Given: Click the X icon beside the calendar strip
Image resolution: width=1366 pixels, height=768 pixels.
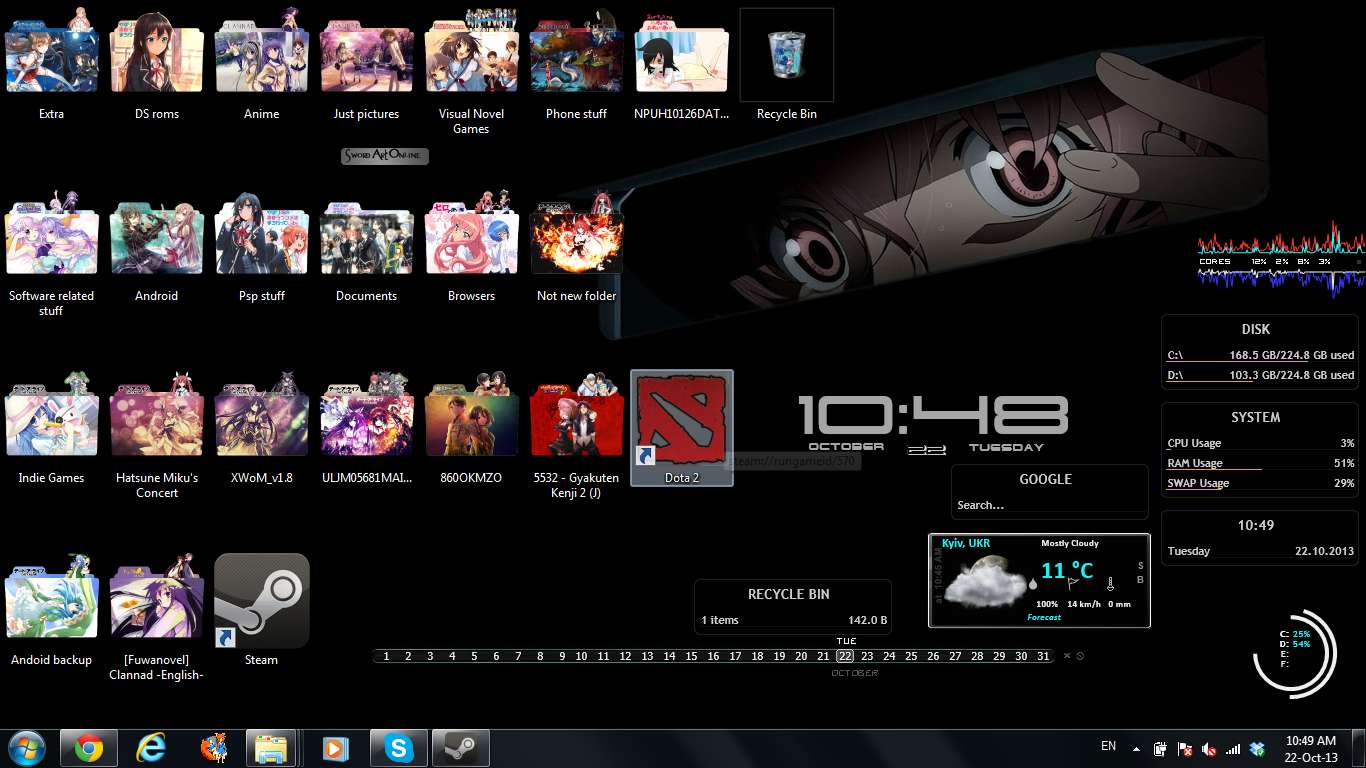Looking at the screenshot, I should coord(1067,656).
